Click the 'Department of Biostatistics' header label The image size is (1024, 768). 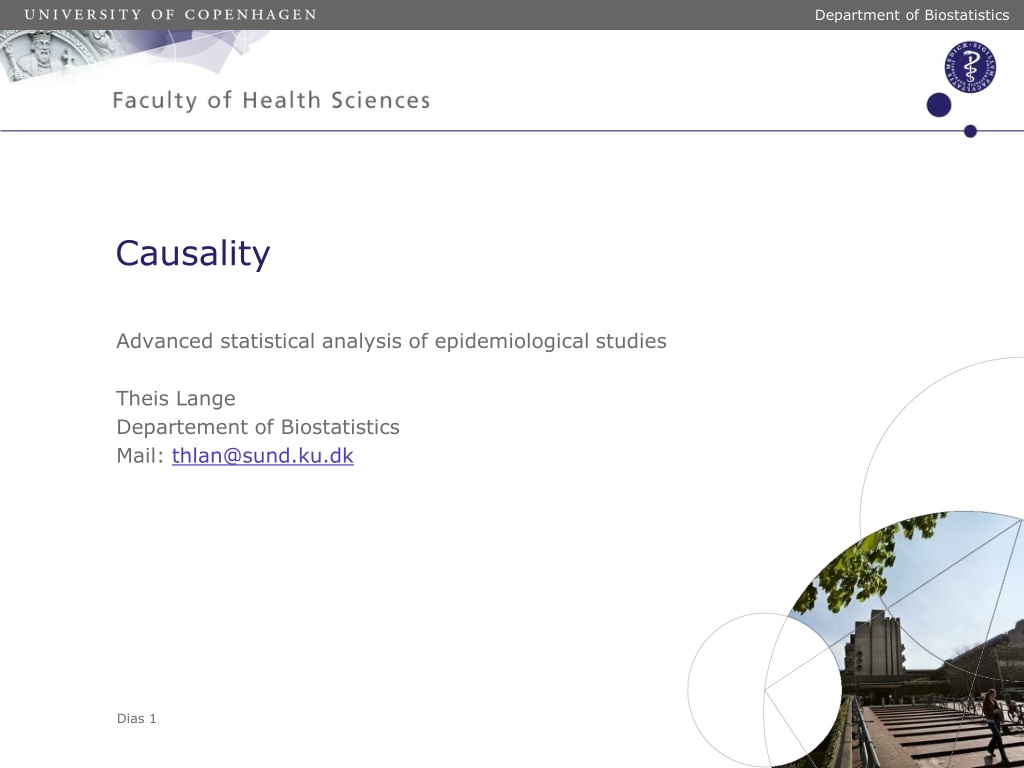click(912, 15)
